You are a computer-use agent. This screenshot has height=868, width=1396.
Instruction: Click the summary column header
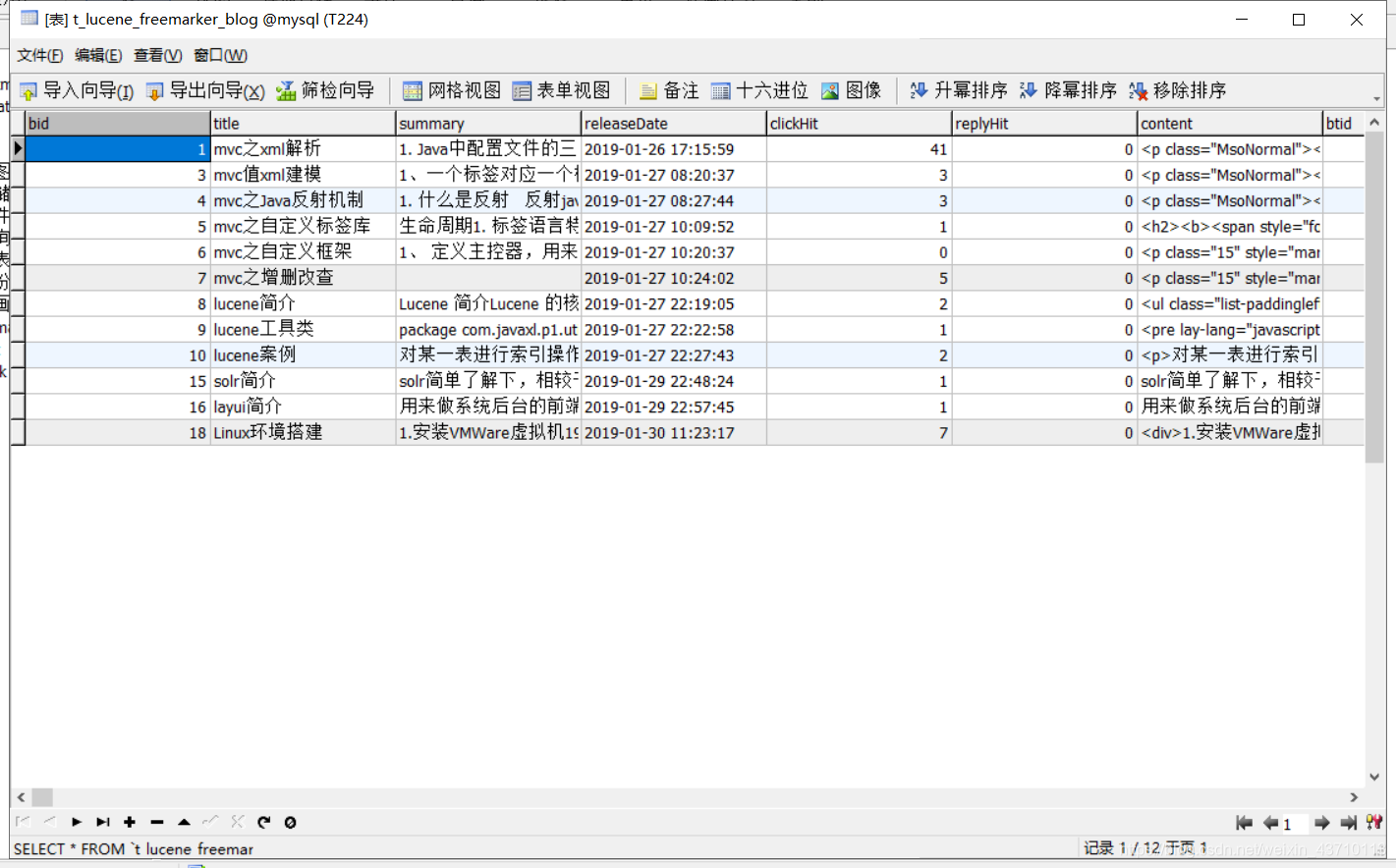point(488,123)
